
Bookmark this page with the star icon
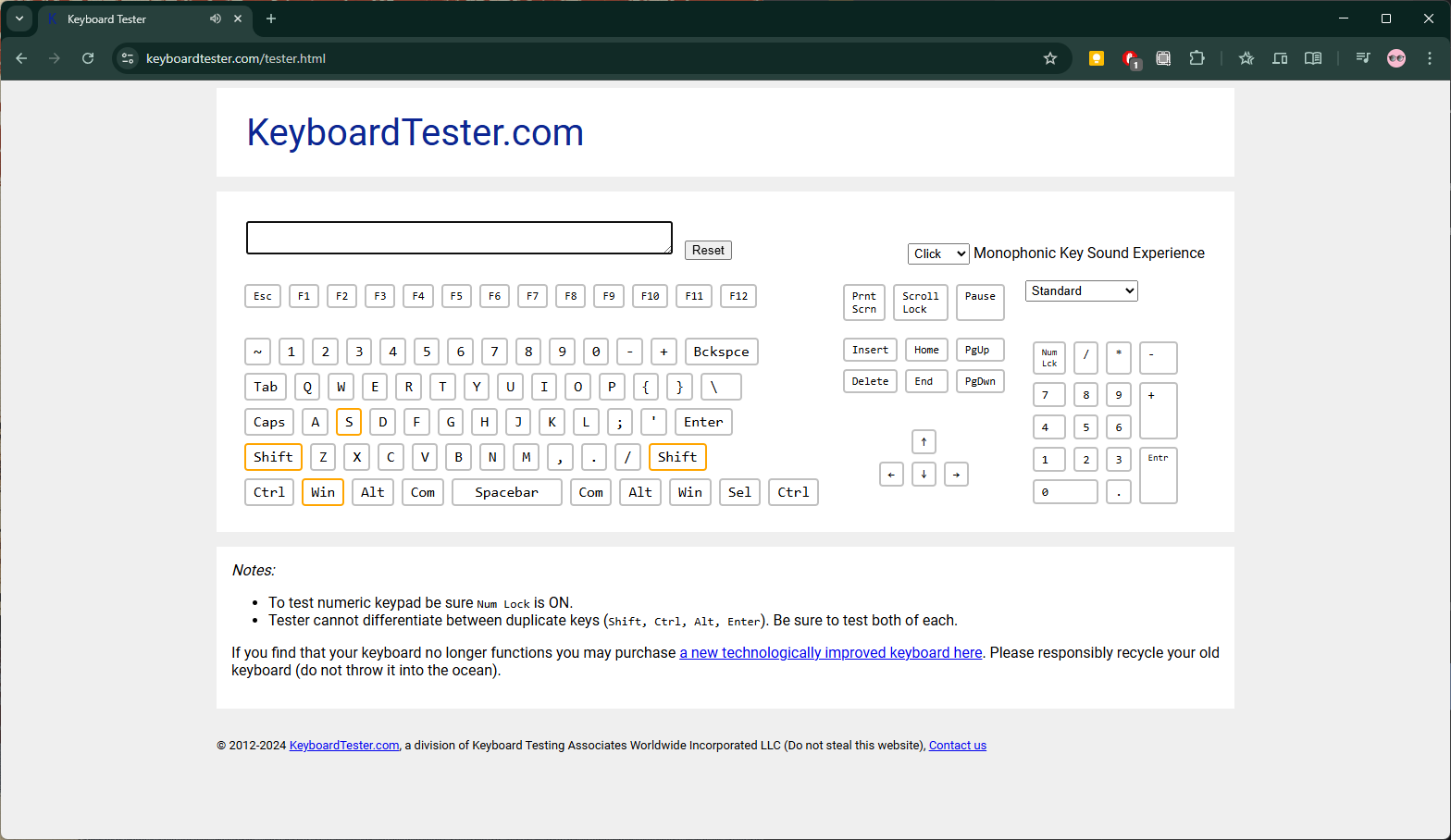[1050, 58]
